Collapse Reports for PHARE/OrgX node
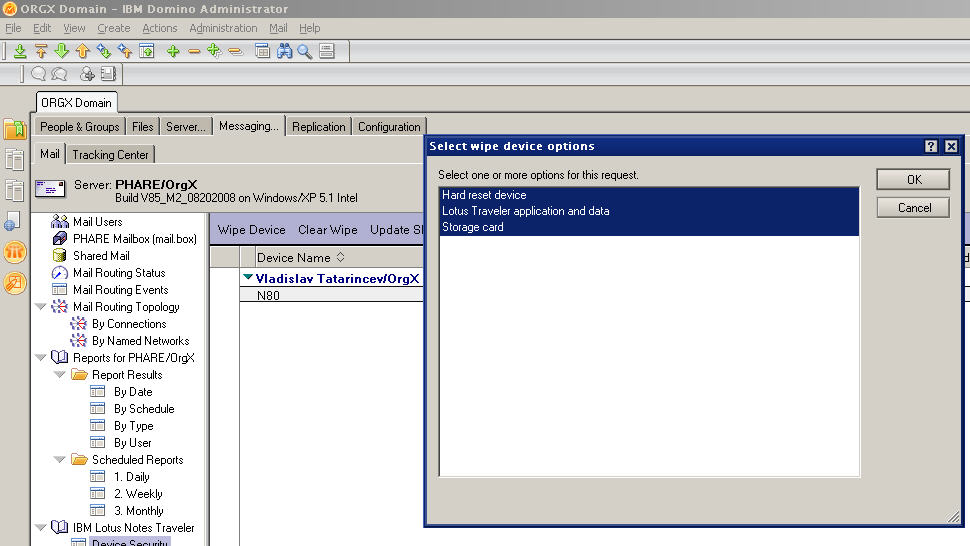The width and height of the screenshot is (970, 546). click(x=41, y=357)
